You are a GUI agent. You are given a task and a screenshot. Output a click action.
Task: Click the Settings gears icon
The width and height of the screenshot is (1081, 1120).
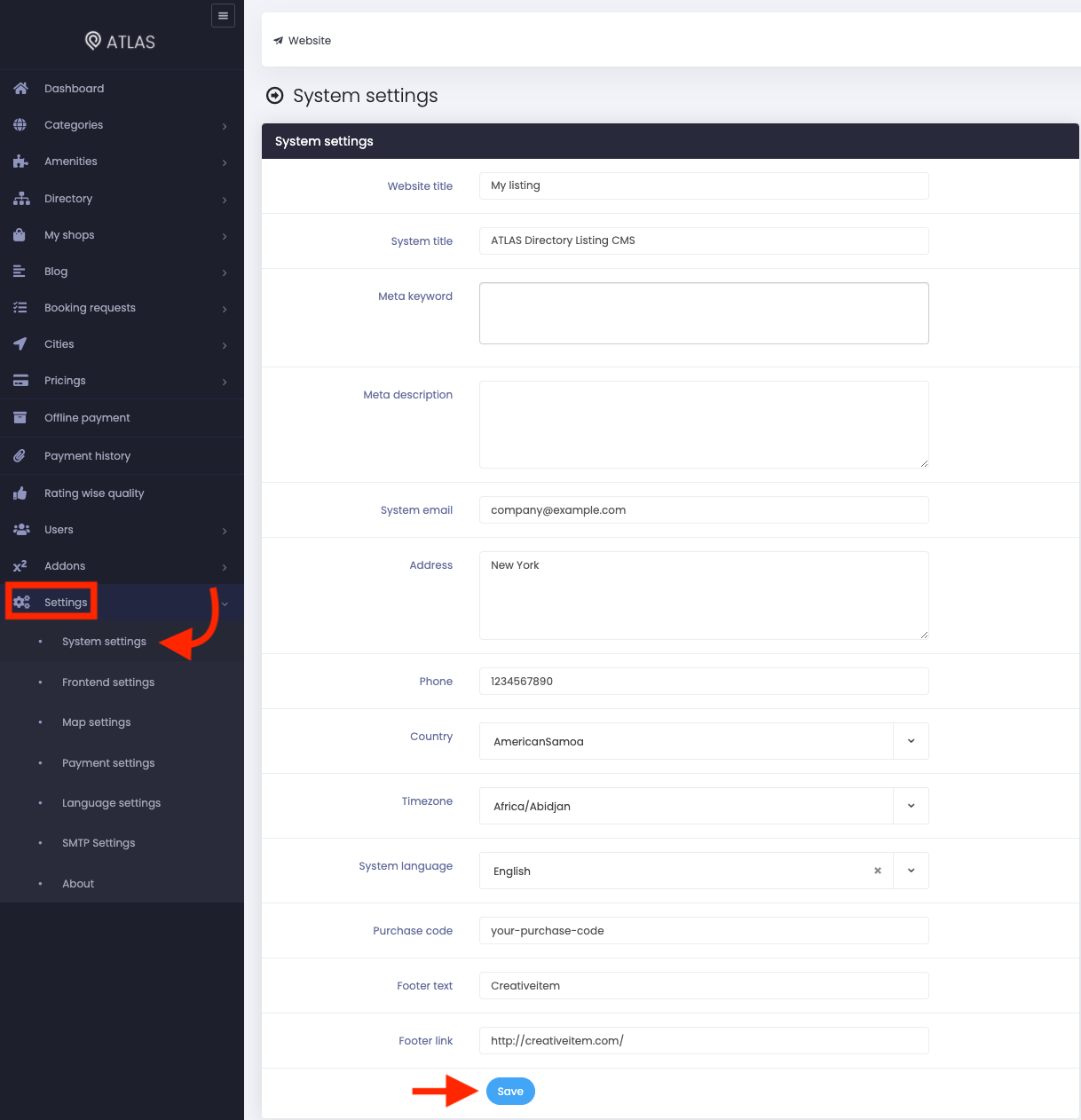click(x=21, y=603)
